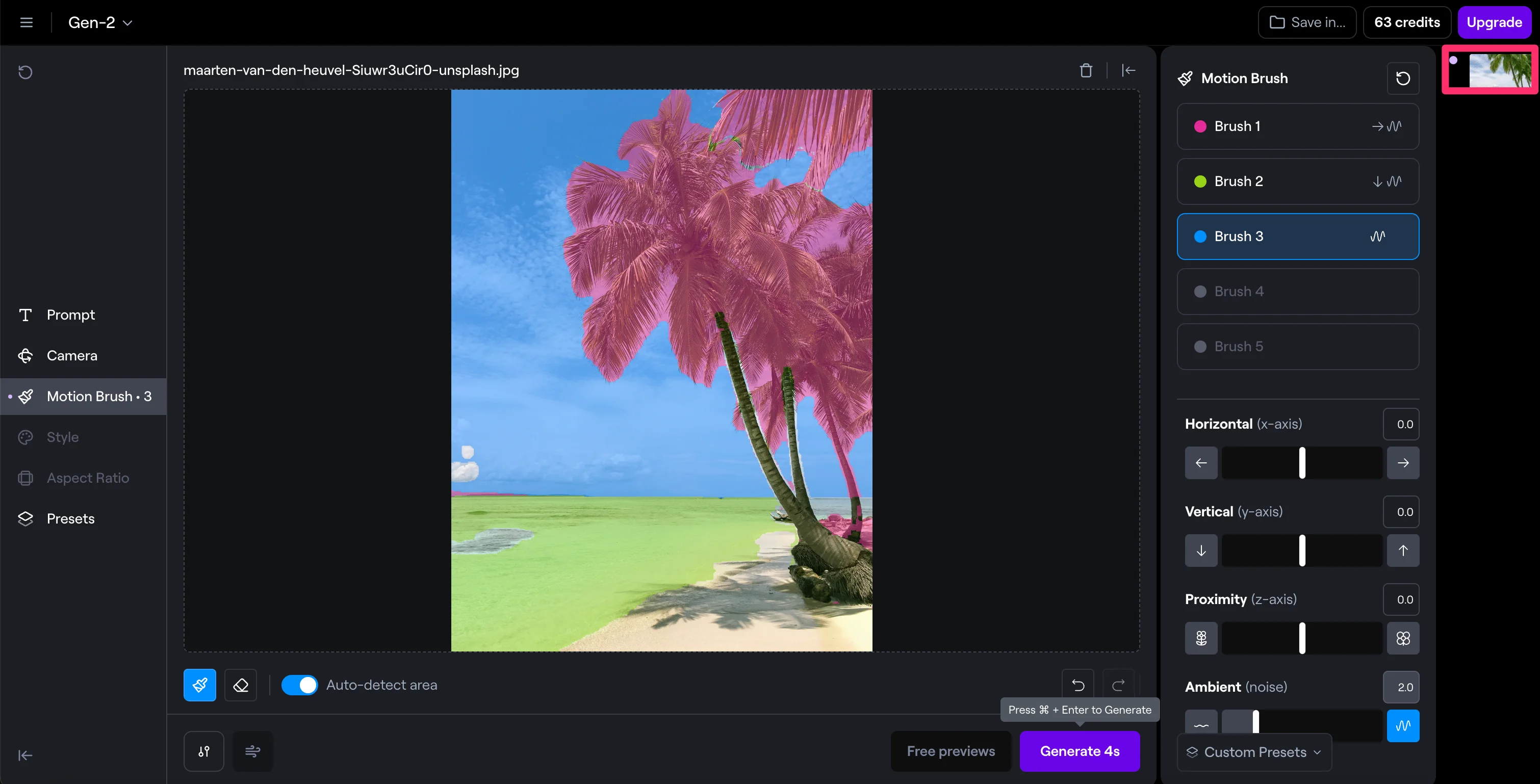Reset Motion Brush settings with the reset icon
1540x784 pixels.
[1402, 79]
